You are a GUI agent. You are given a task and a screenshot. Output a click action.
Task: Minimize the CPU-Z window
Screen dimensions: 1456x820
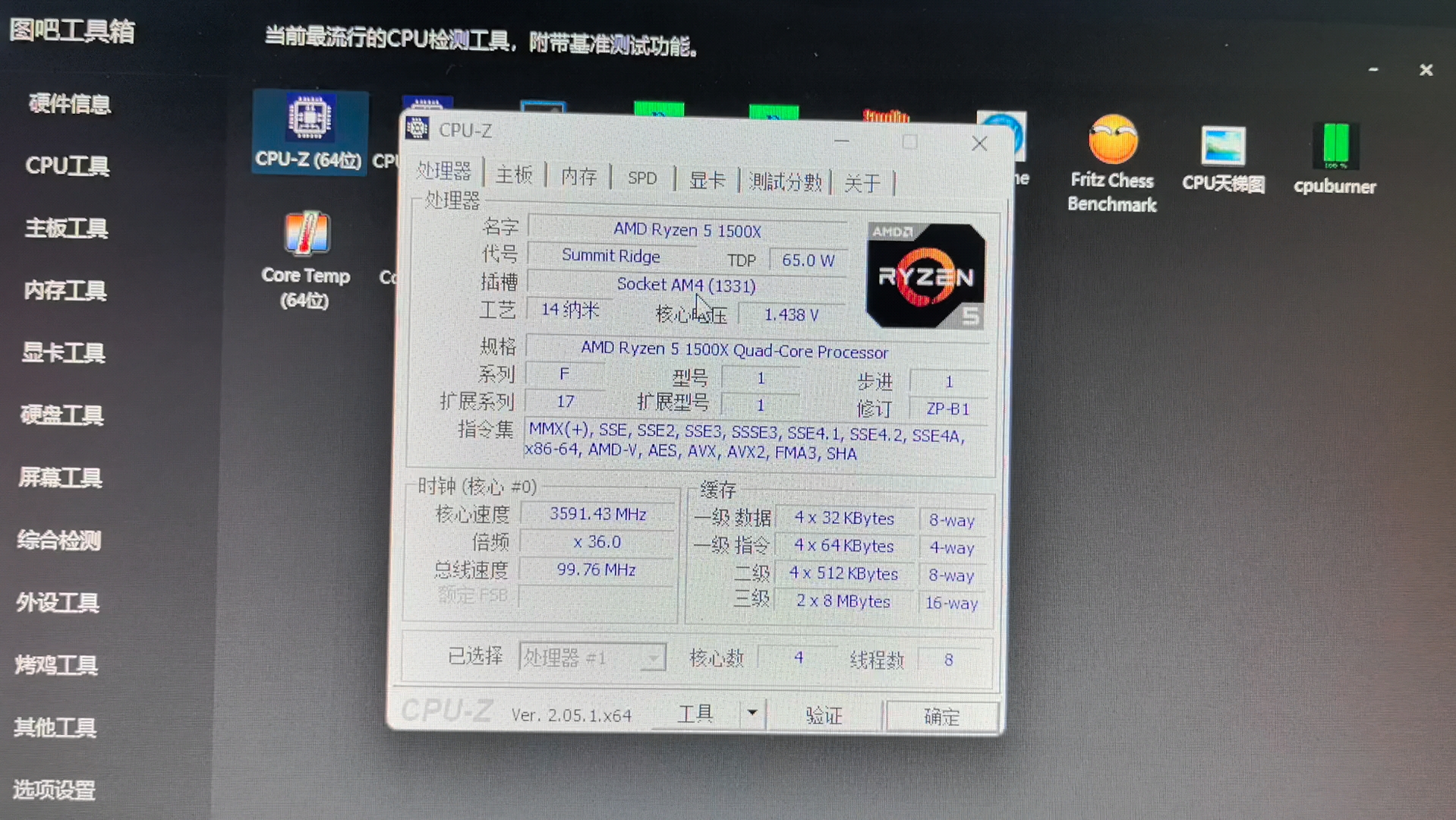tap(841, 140)
